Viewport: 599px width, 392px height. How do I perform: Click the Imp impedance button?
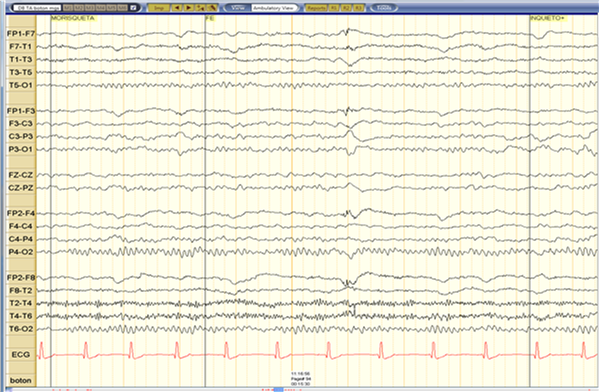[x=159, y=8]
